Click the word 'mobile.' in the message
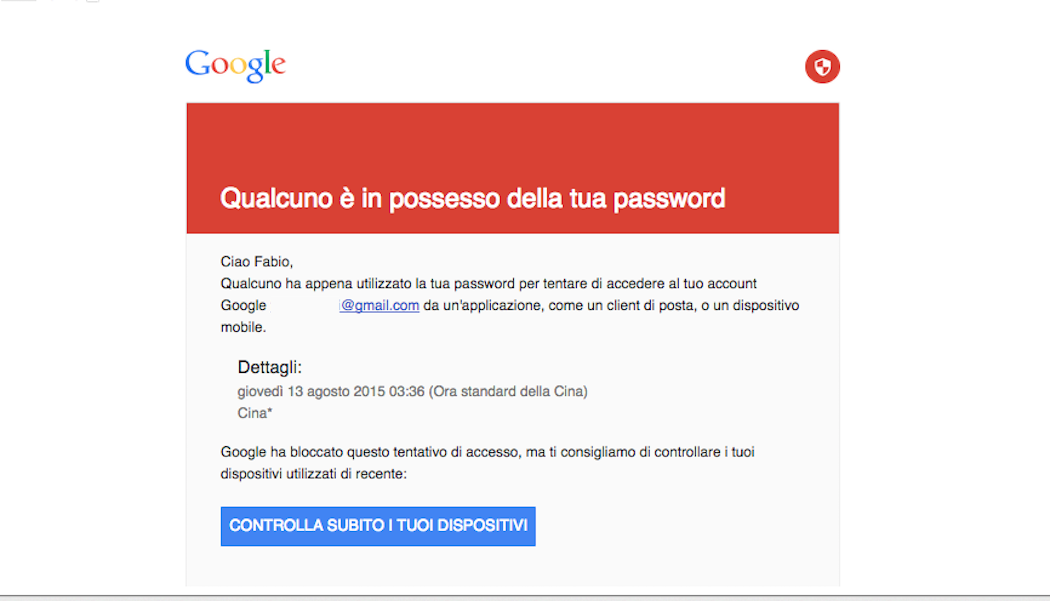 [x=243, y=328]
